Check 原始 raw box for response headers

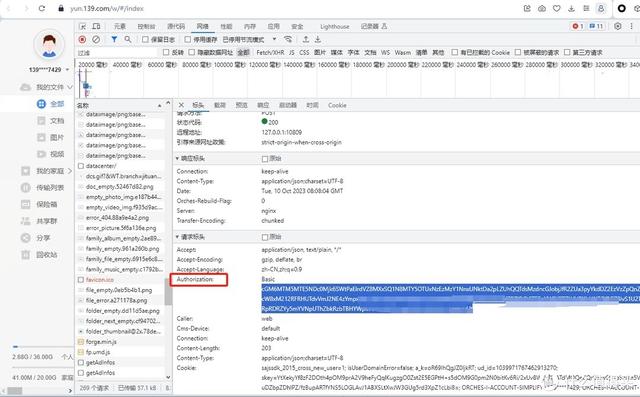[265, 159]
